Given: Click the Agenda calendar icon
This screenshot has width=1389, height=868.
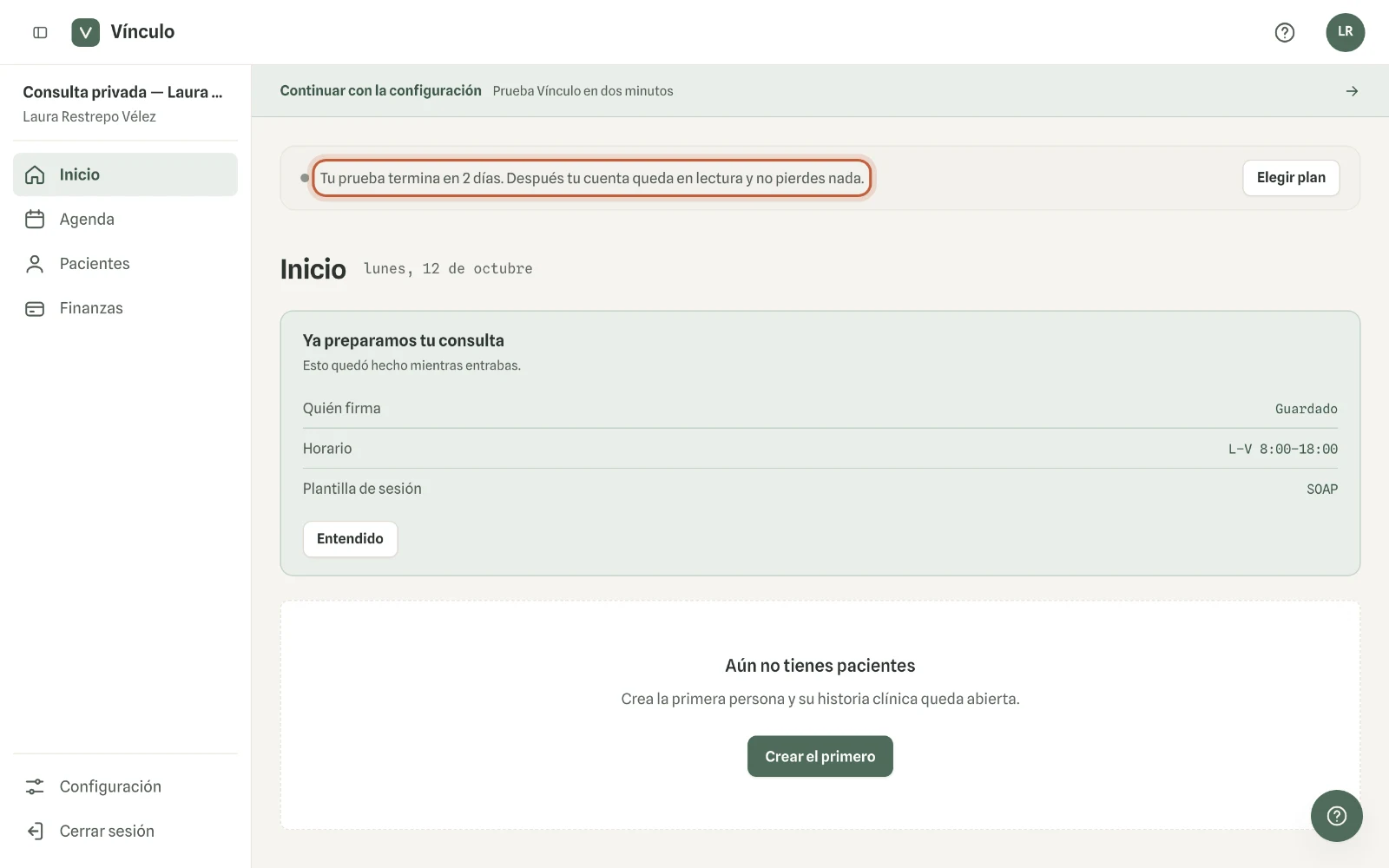Looking at the screenshot, I should (35, 219).
